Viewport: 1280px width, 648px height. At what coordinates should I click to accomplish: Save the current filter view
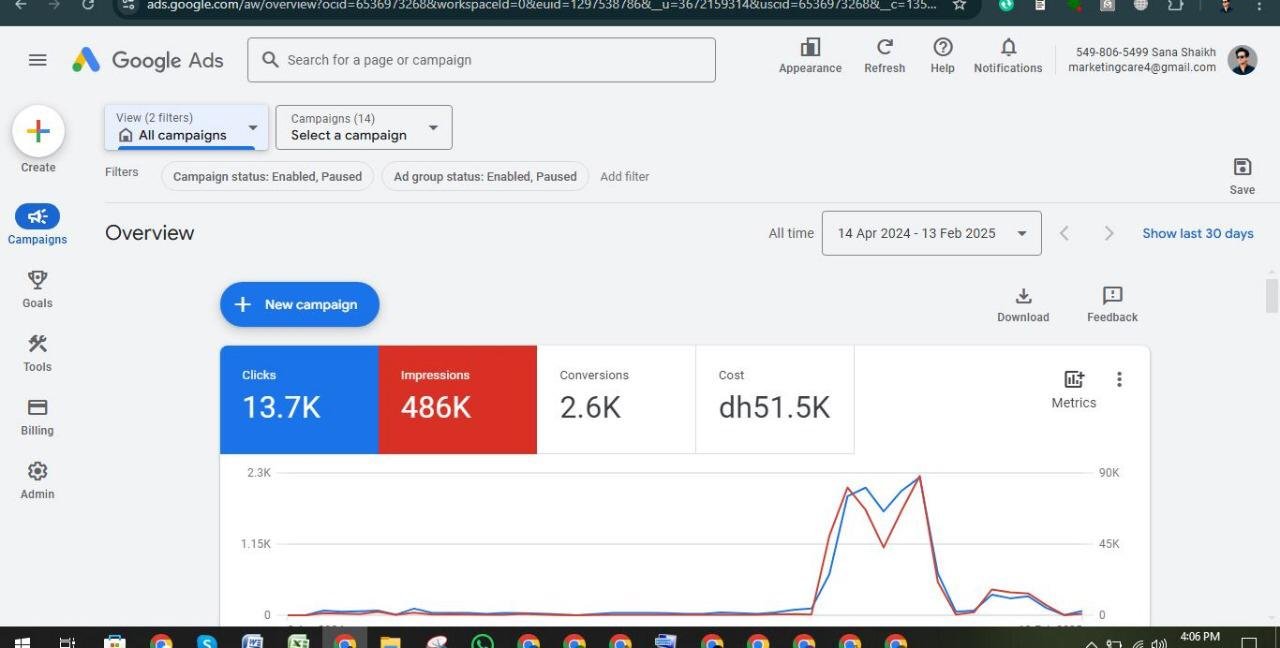pyautogui.click(x=1242, y=176)
